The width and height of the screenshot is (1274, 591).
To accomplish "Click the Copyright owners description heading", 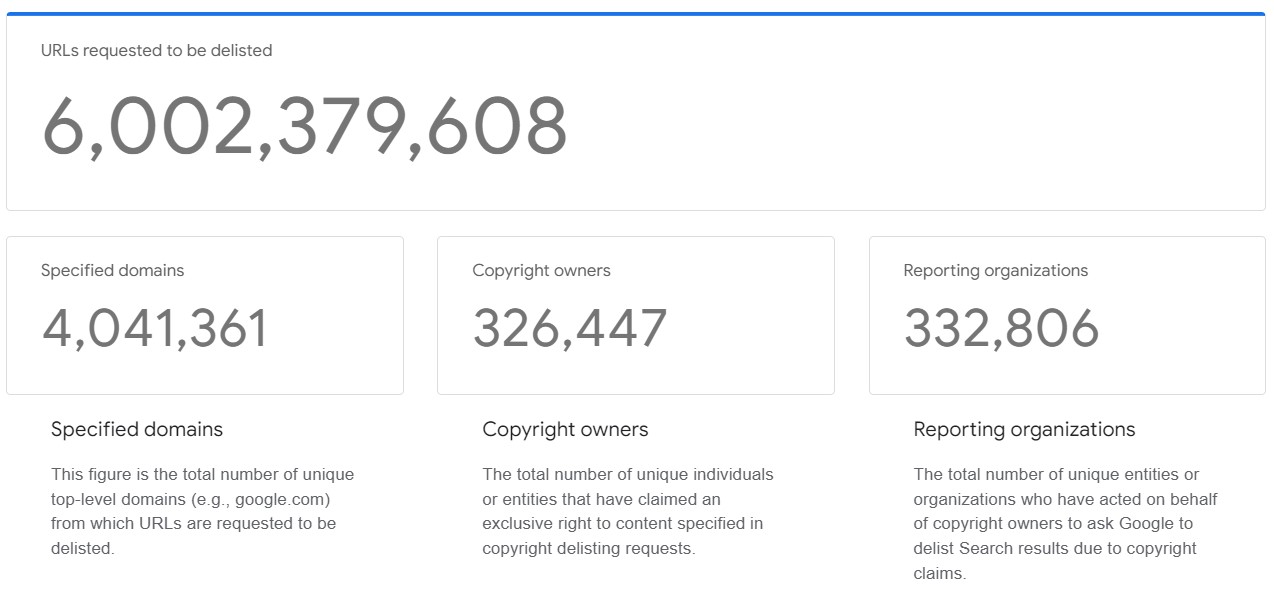I will click(x=565, y=429).
